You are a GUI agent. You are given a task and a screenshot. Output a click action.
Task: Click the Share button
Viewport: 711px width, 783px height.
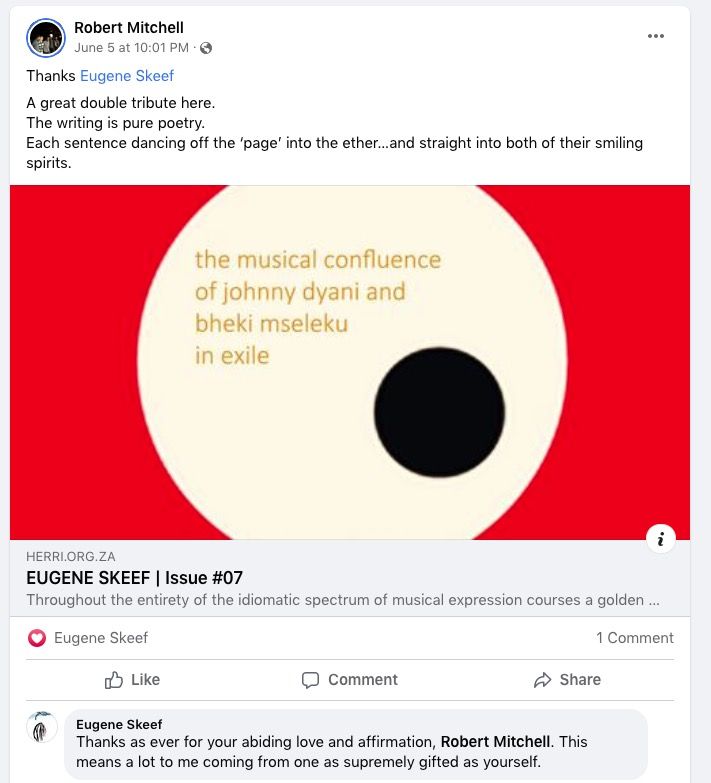tap(567, 680)
